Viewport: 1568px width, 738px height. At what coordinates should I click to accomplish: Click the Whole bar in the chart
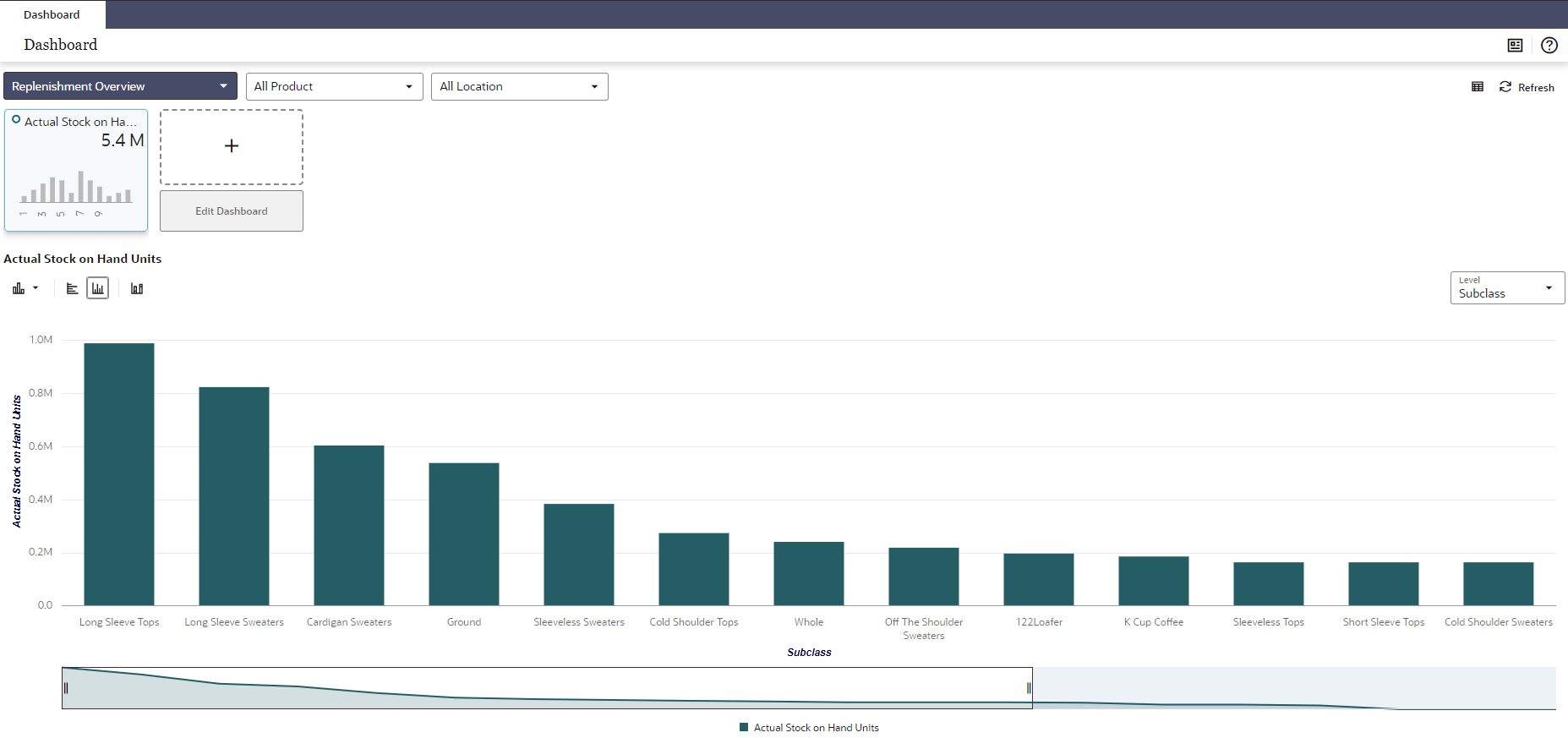tap(809, 574)
